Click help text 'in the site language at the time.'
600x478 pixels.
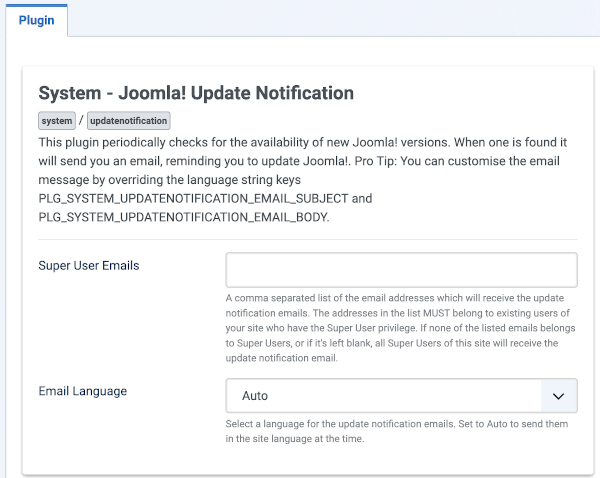pos(295,439)
